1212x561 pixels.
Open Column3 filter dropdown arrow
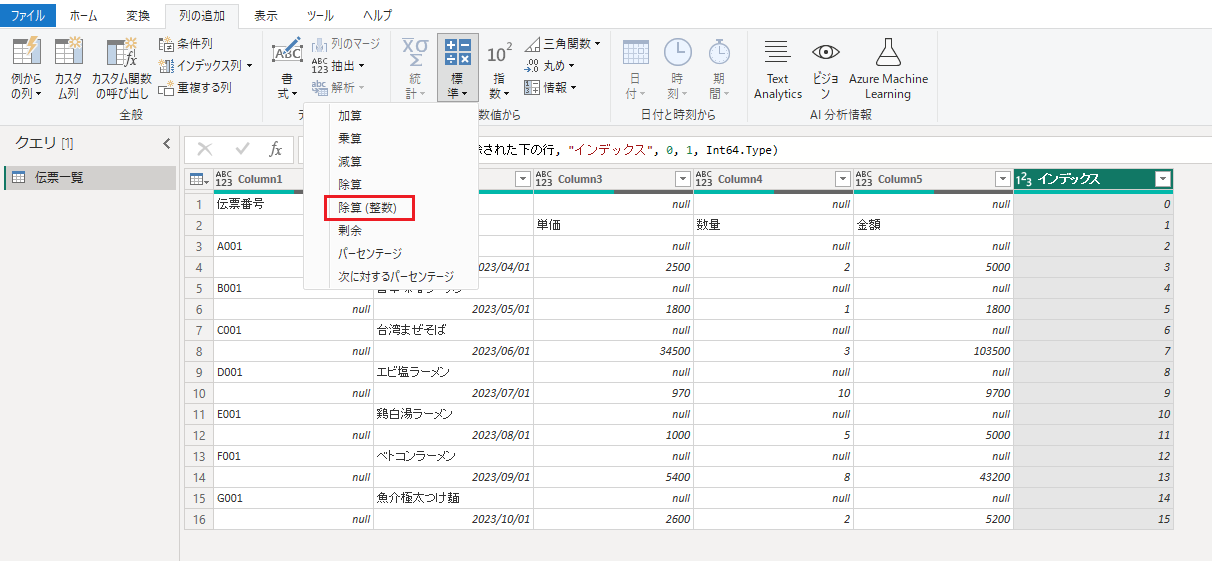[x=682, y=179]
